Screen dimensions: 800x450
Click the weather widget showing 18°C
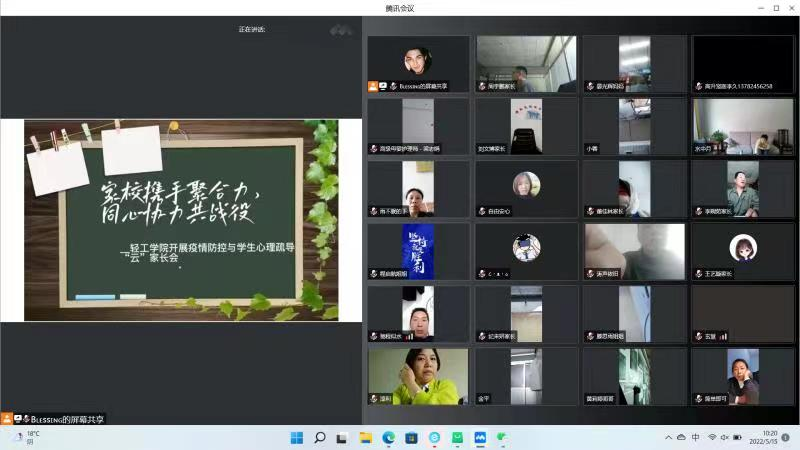(x=25, y=438)
